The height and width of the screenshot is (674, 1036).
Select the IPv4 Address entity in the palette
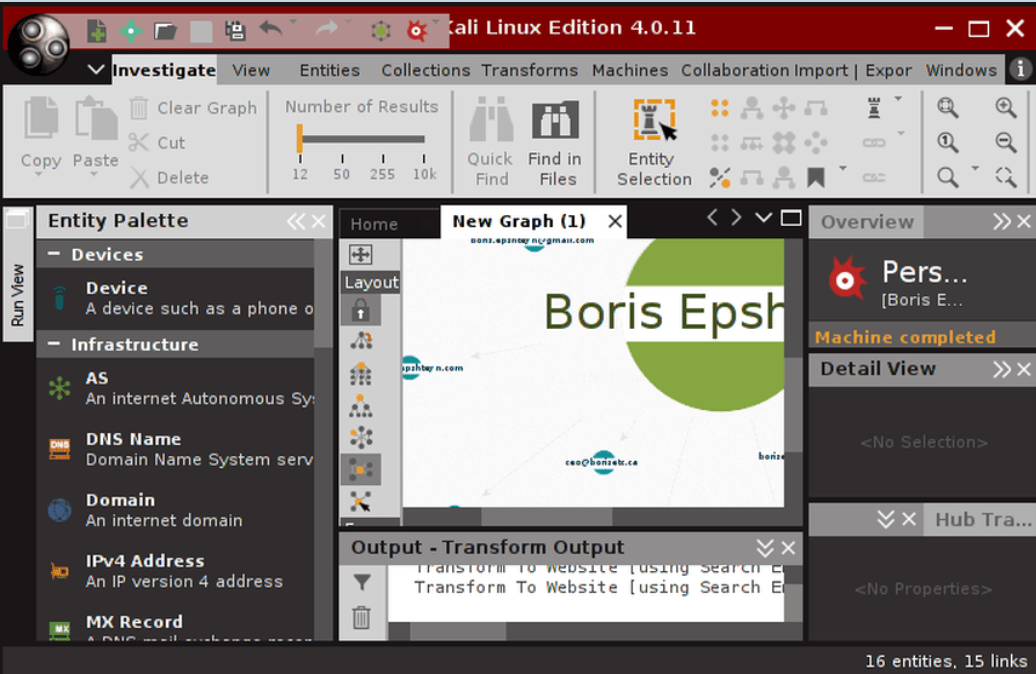point(176,571)
